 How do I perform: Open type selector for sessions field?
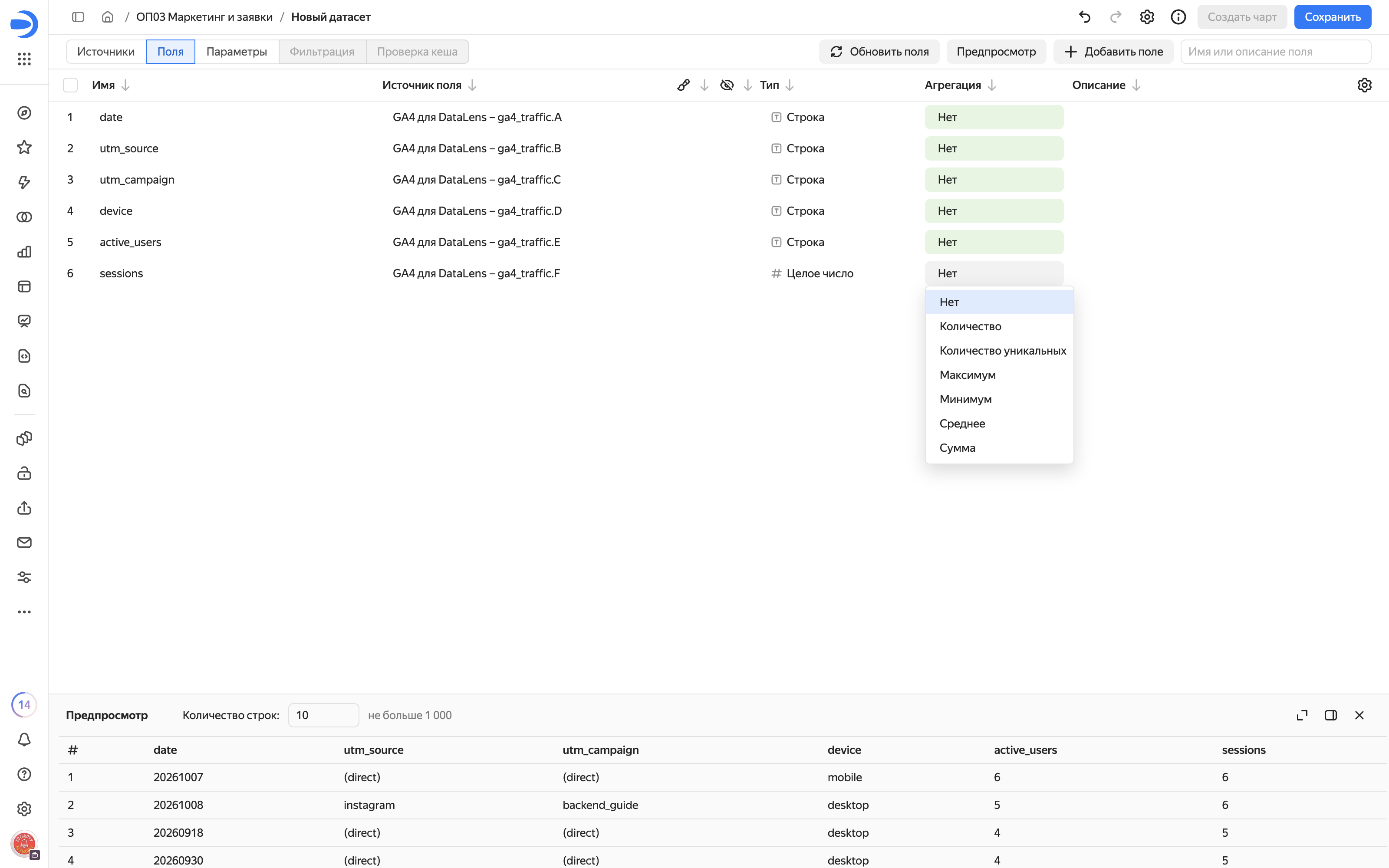pos(812,273)
